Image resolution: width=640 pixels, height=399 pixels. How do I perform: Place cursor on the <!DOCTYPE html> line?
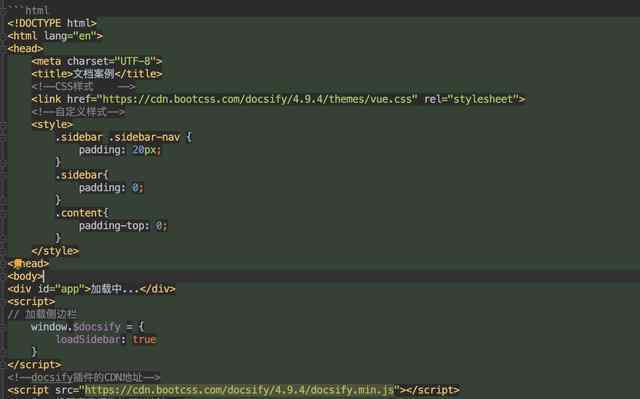pos(52,23)
